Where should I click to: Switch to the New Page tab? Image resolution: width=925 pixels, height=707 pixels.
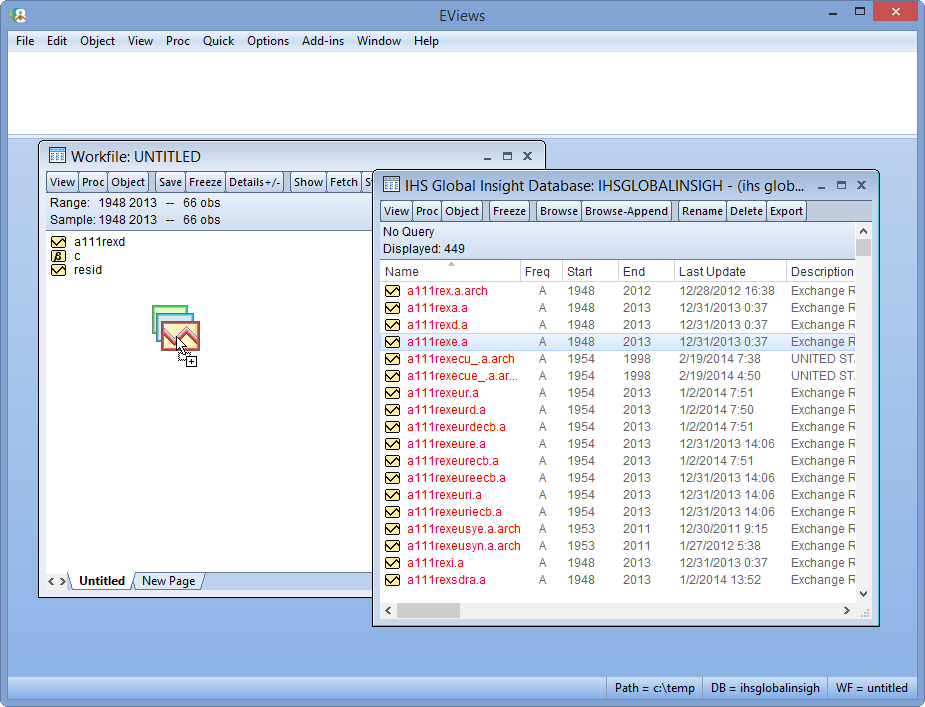point(167,580)
